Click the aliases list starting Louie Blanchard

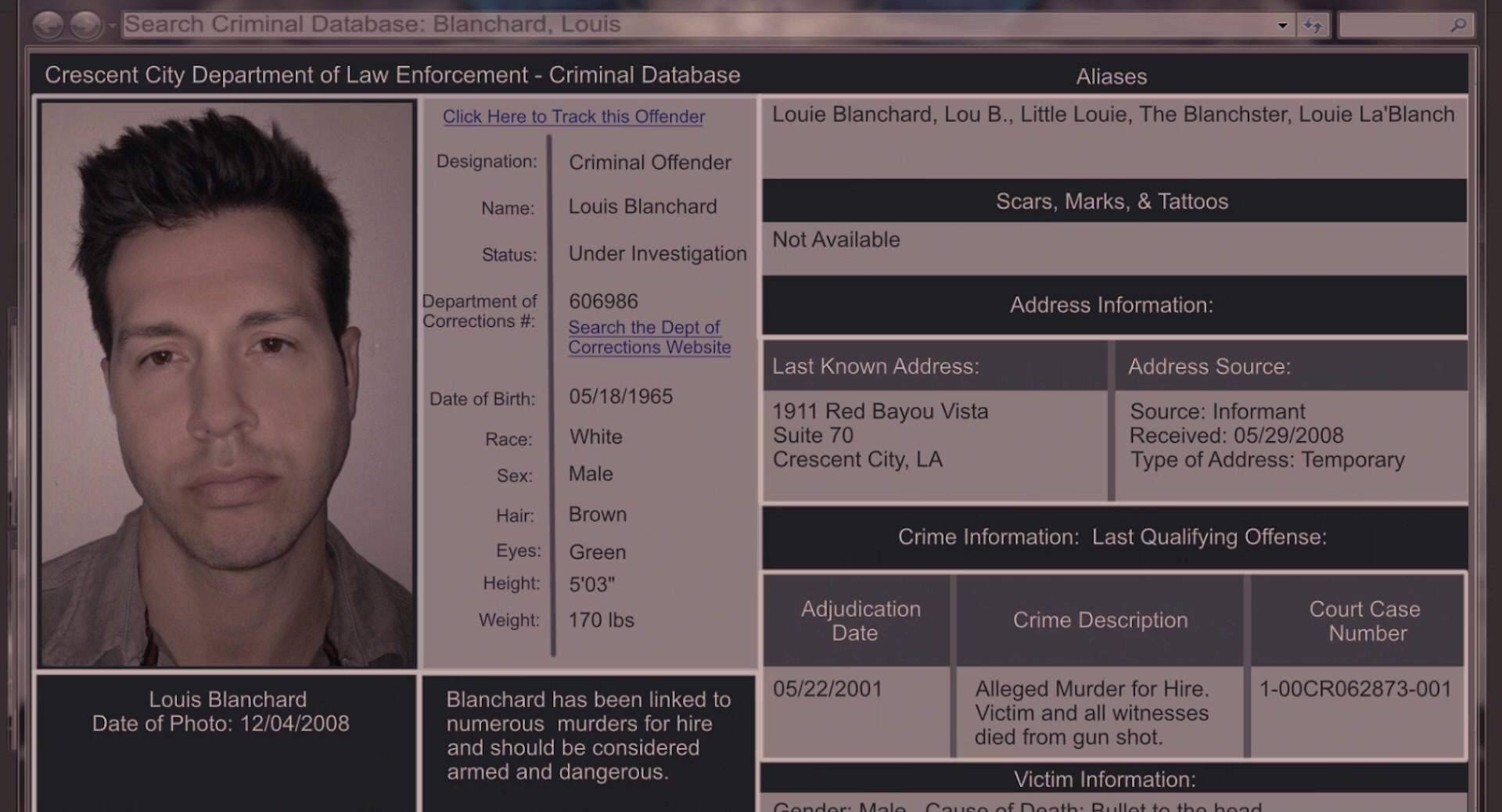coord(1113,114)
